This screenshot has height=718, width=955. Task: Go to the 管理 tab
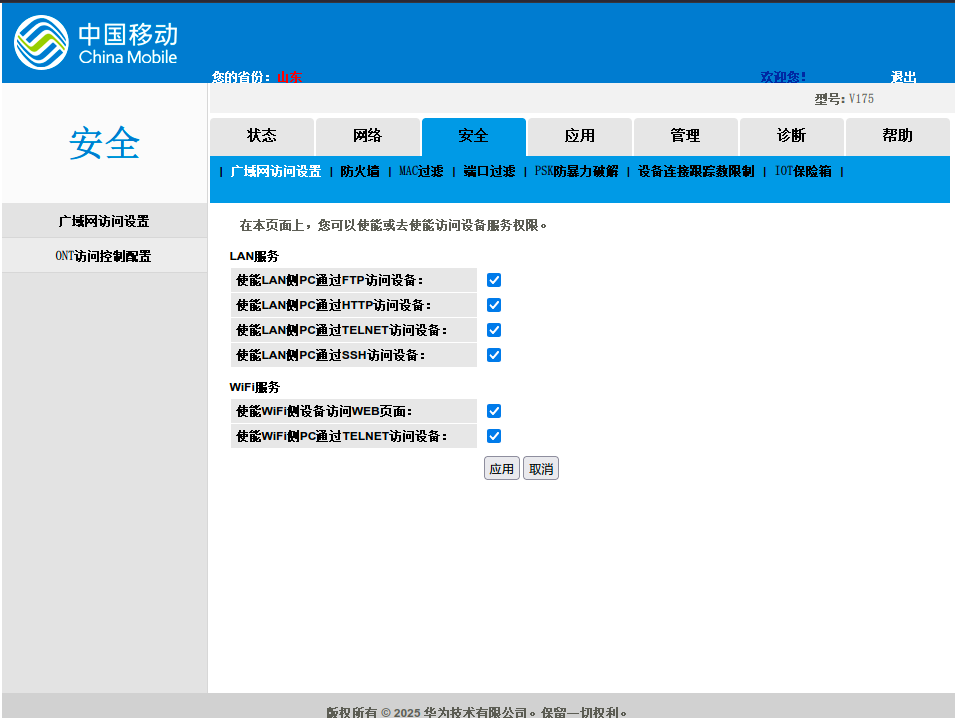click(x=685, y=136)
